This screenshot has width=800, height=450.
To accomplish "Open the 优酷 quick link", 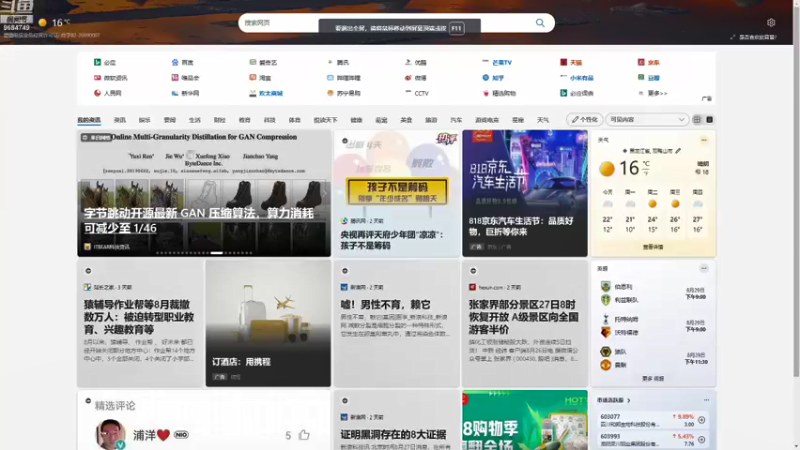I will (415, 62).
